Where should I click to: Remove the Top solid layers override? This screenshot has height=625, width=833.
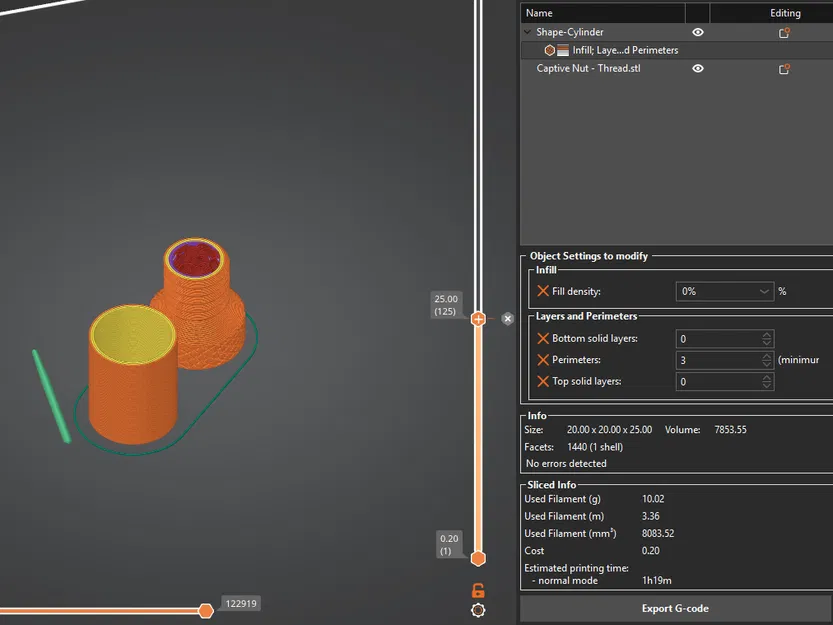click(x=542, y=381)
